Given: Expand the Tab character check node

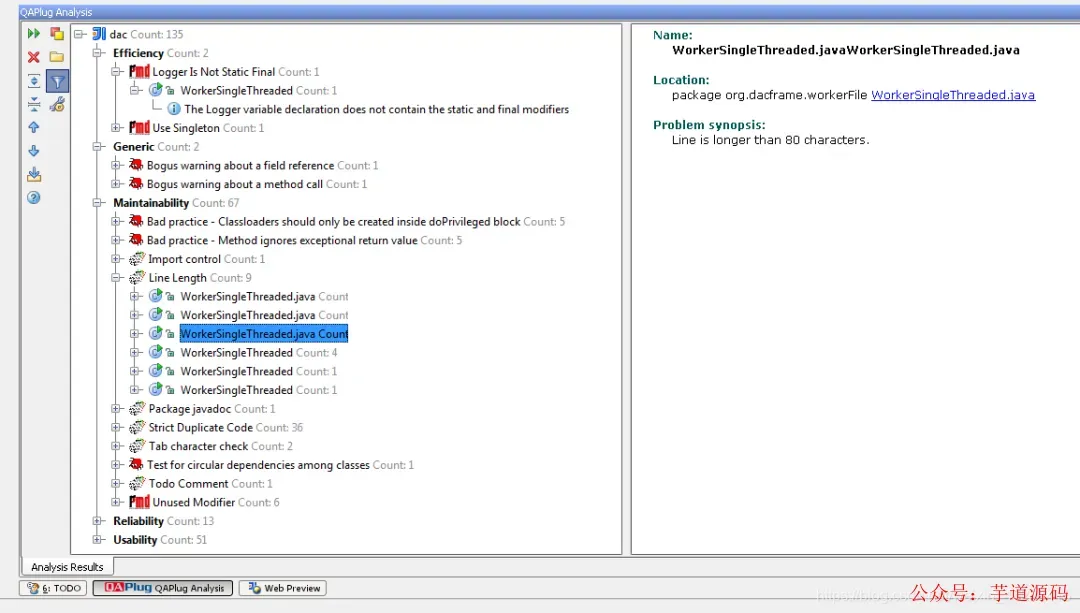Looking at the screenshot, I should click(116, 446).
